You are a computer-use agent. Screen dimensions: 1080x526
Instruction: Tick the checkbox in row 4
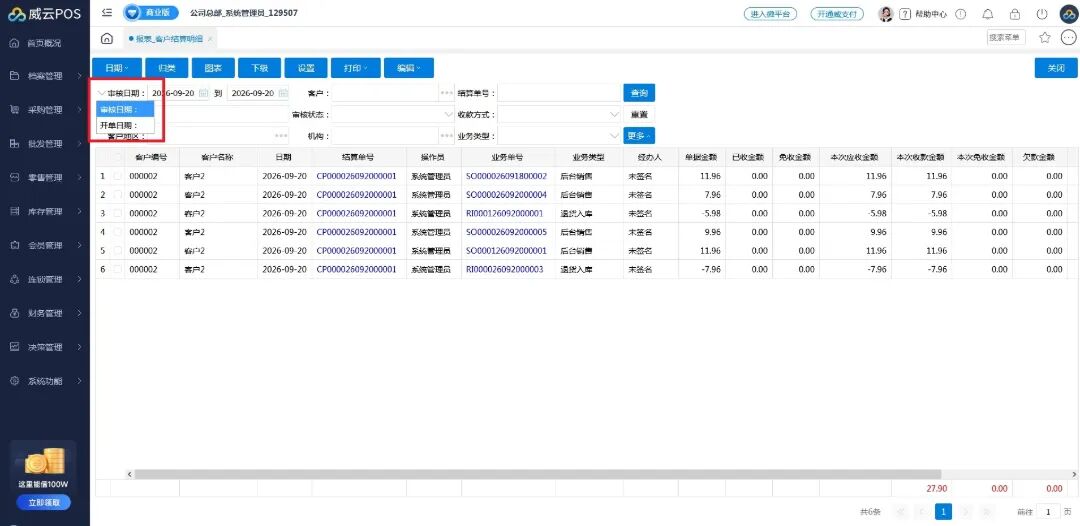118,232
